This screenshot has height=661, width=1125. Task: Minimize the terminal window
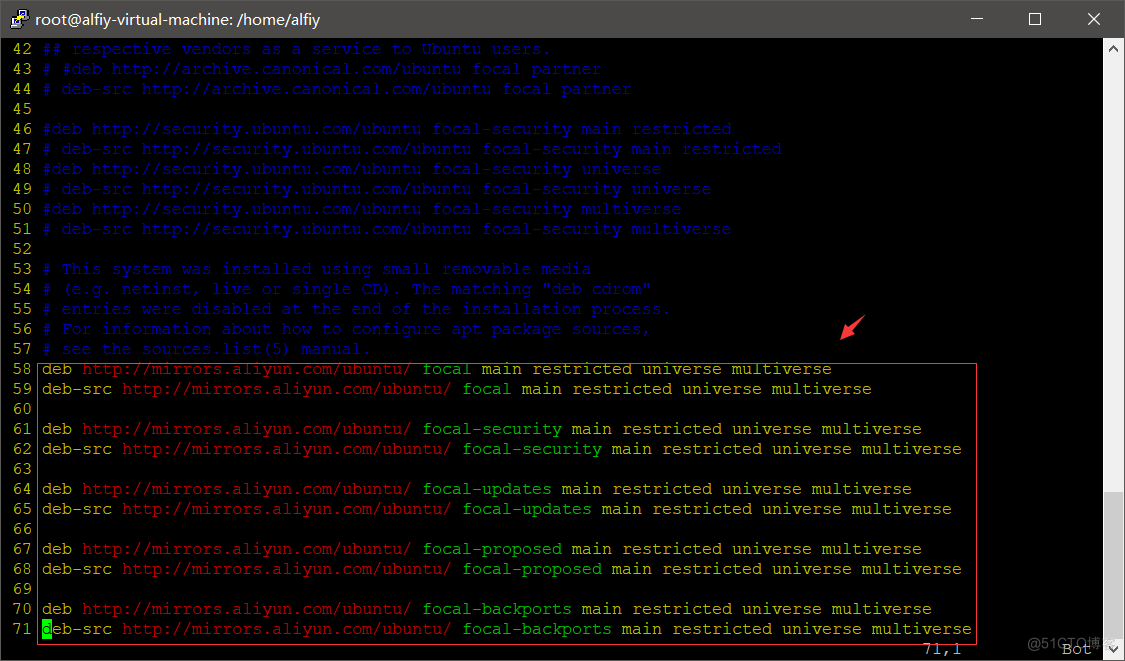click(x=977, y=19)
